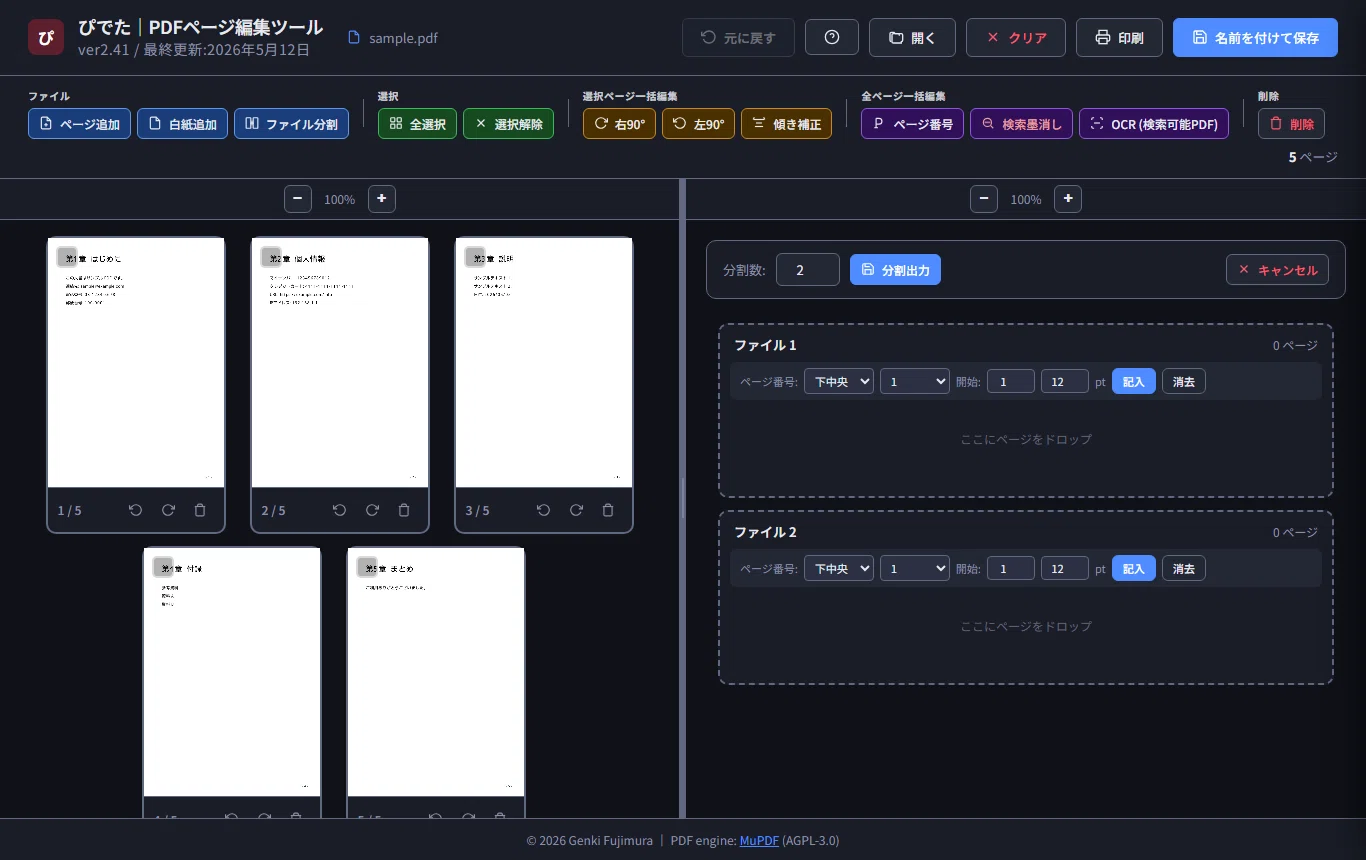The width and height of the screenshot is (1366, 860).
Task: Open ファイル 1 position dropdown 下中央
Action: [839, 381]
